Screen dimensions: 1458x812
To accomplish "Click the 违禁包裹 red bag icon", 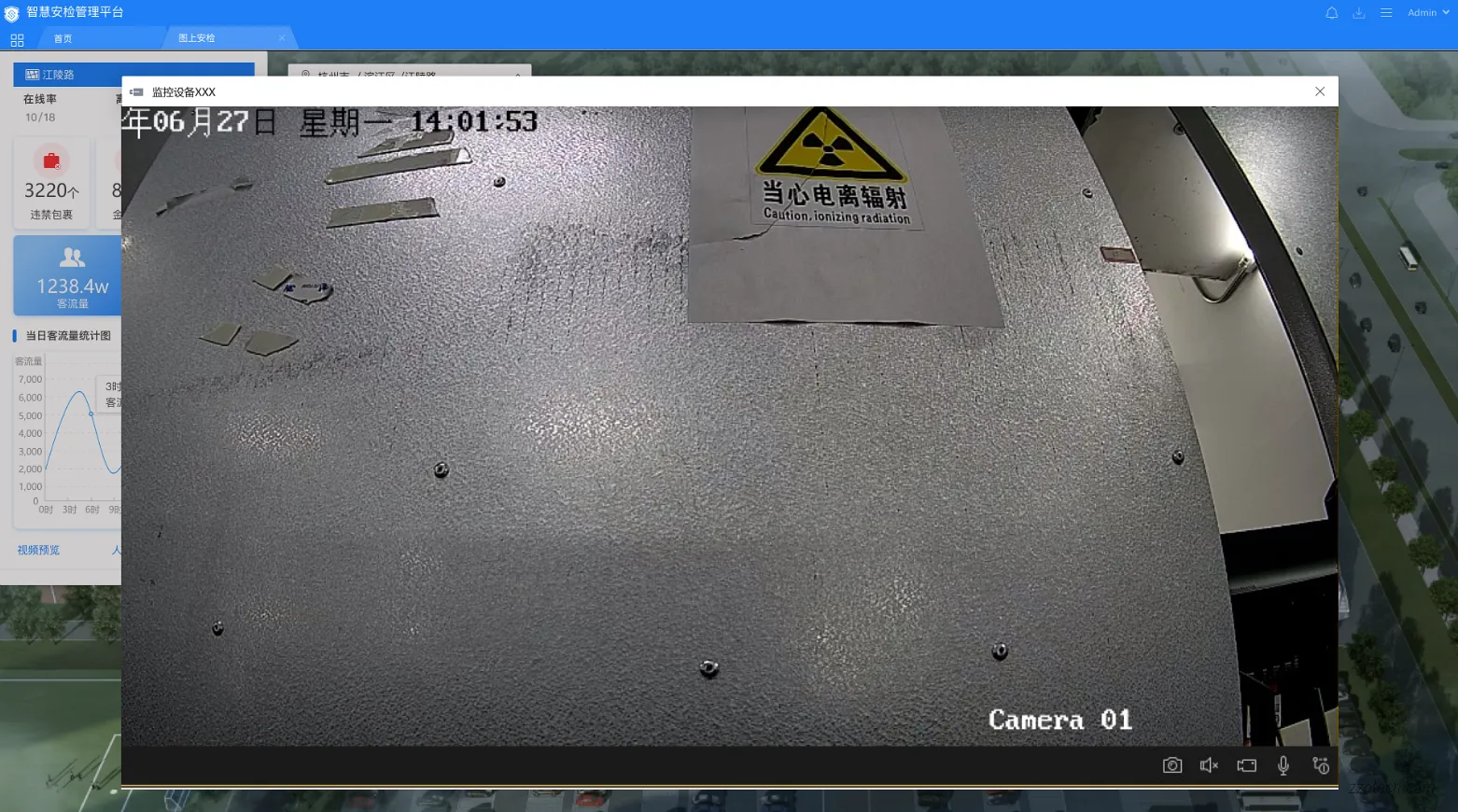I will [51, 161].
